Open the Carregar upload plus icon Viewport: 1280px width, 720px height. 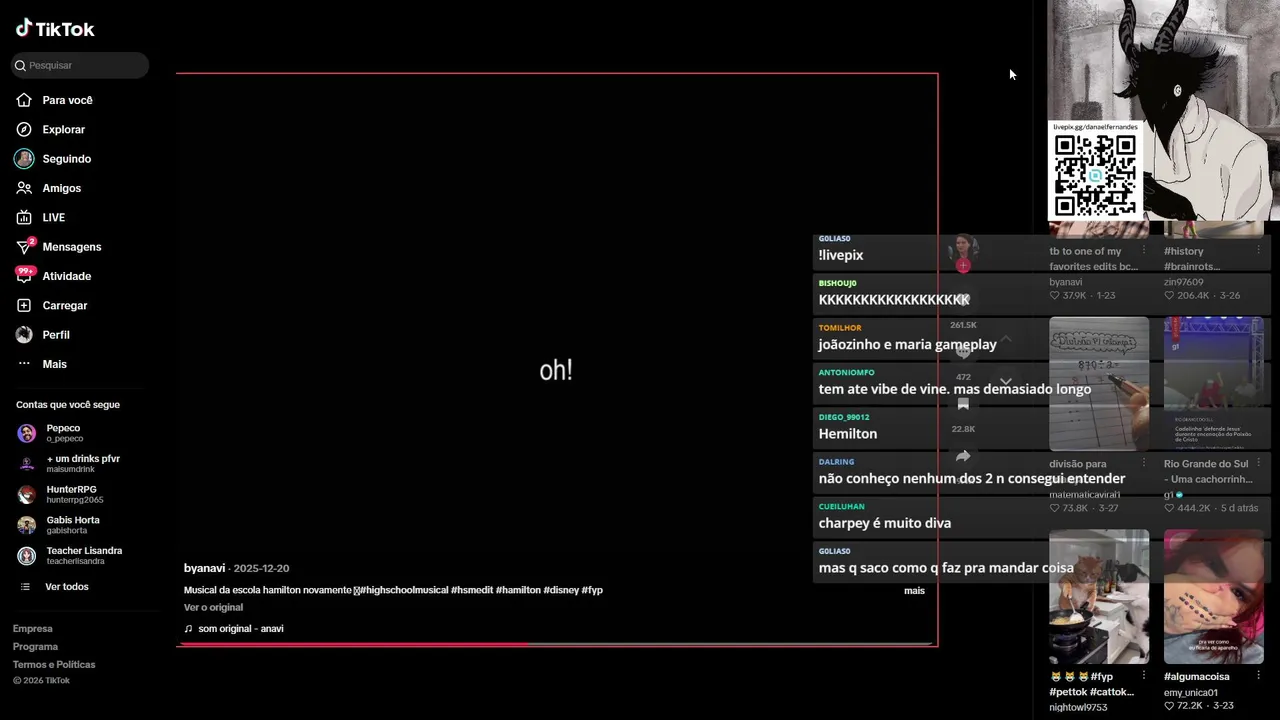click(x=24, y=306)
